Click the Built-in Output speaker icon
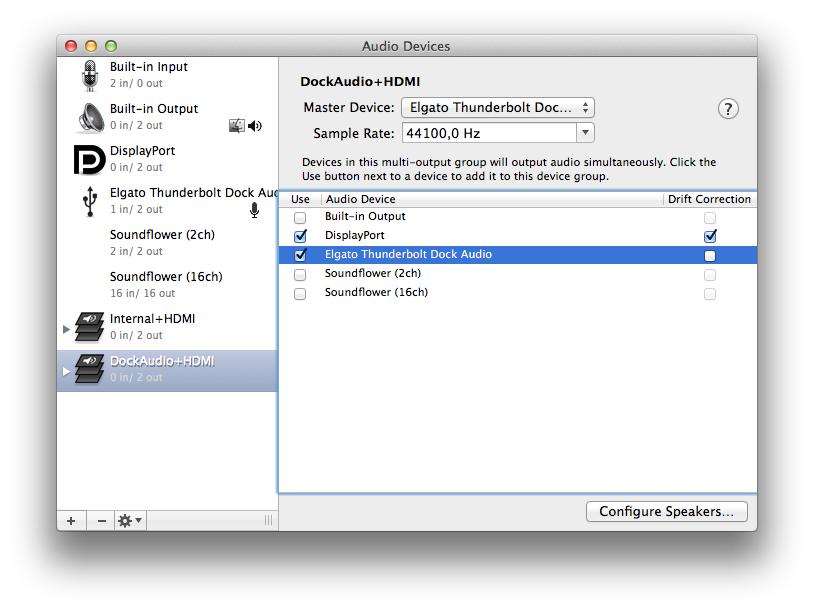 point(91,118)
